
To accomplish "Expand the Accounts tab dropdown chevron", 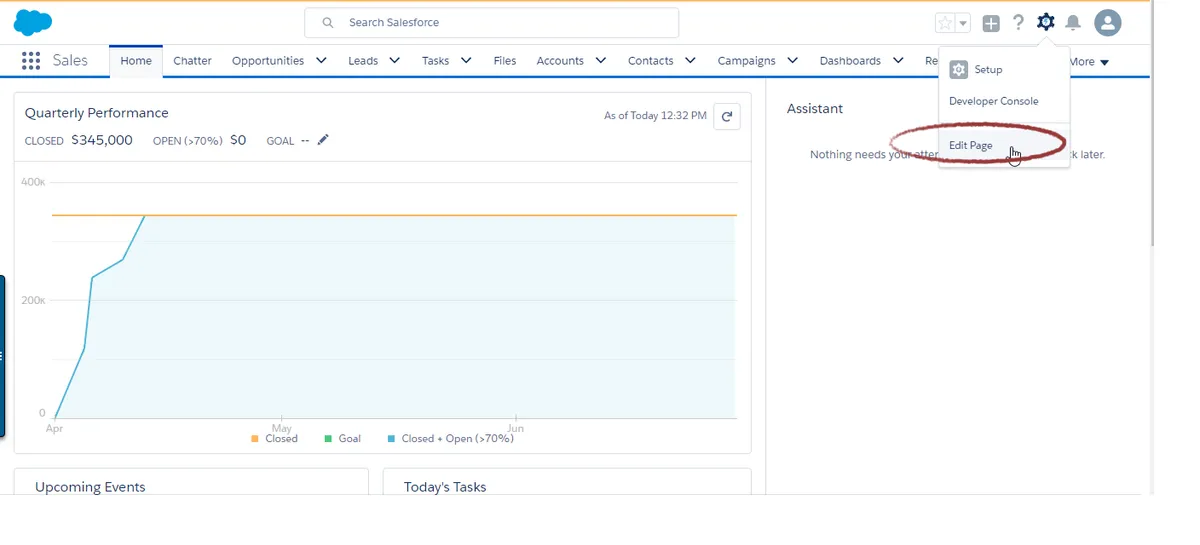I will tap(601, 61).
